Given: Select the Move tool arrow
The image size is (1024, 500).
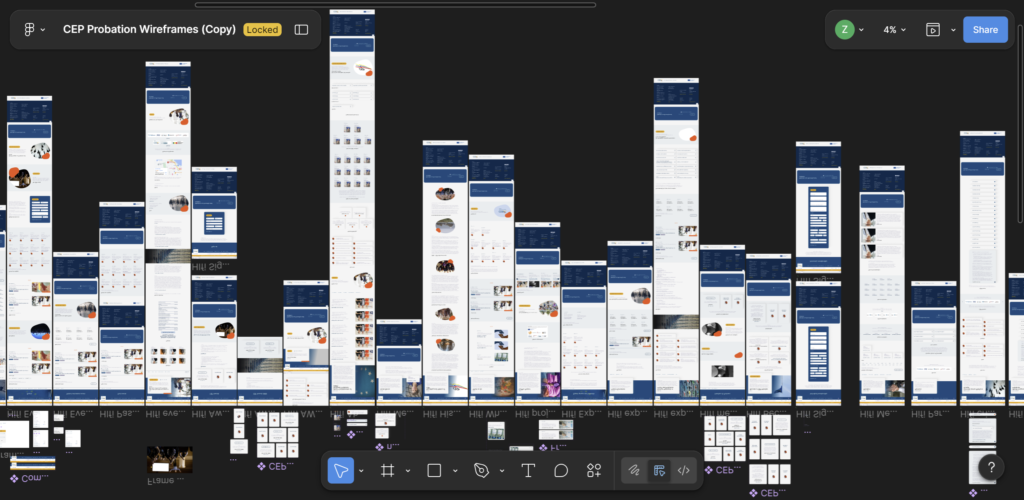Looking at the screenshot, I should coord(341,471).
